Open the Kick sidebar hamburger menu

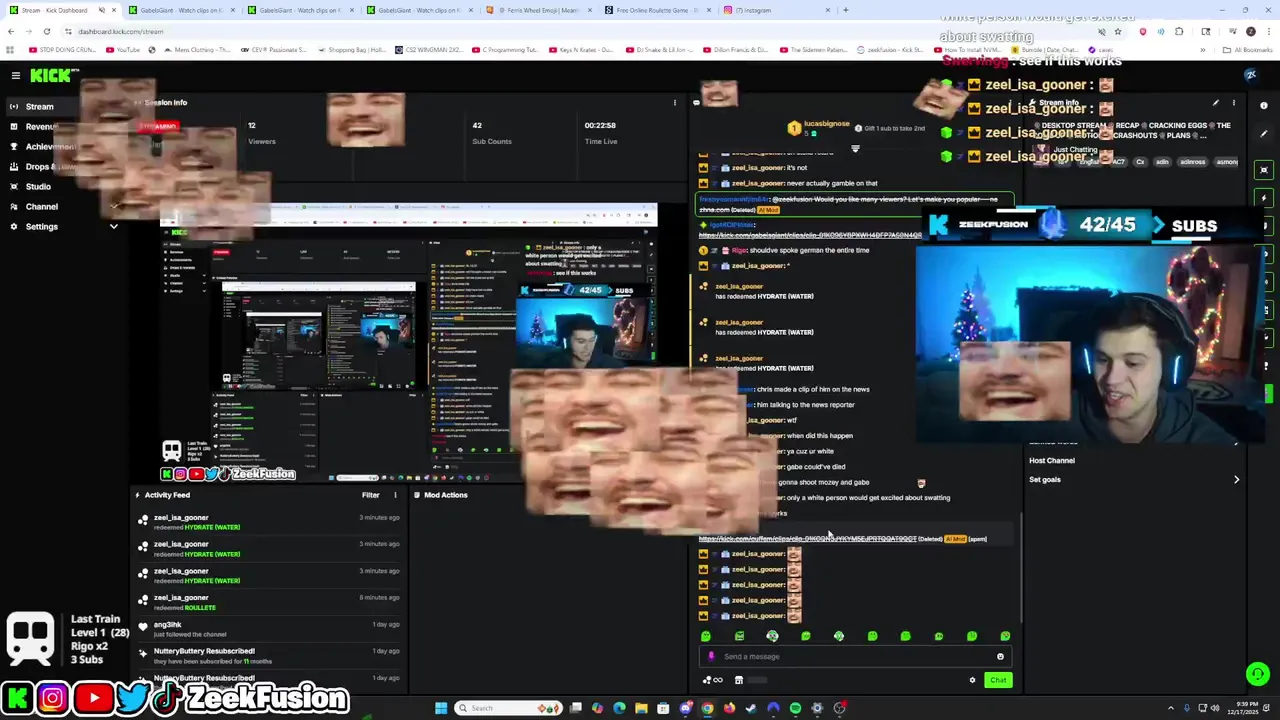(15, 75)
